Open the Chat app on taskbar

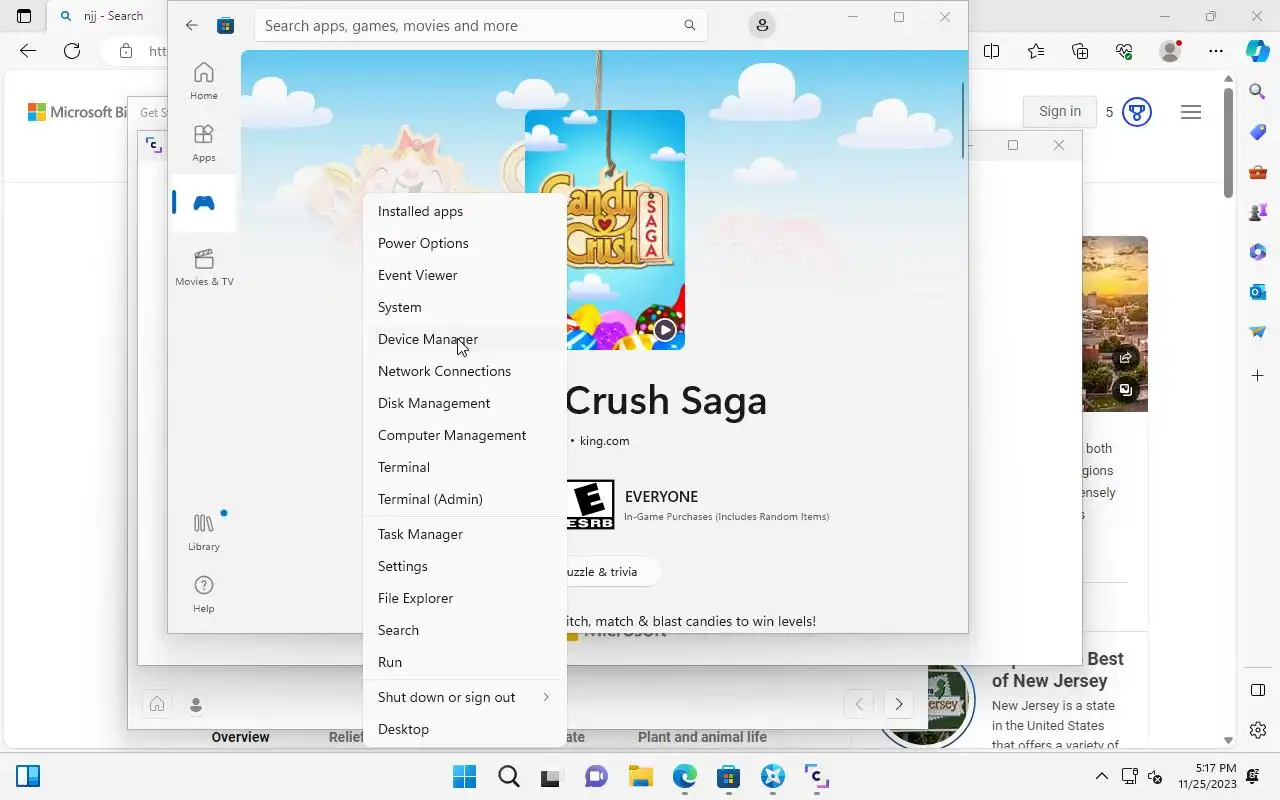(x=596, y=777)
